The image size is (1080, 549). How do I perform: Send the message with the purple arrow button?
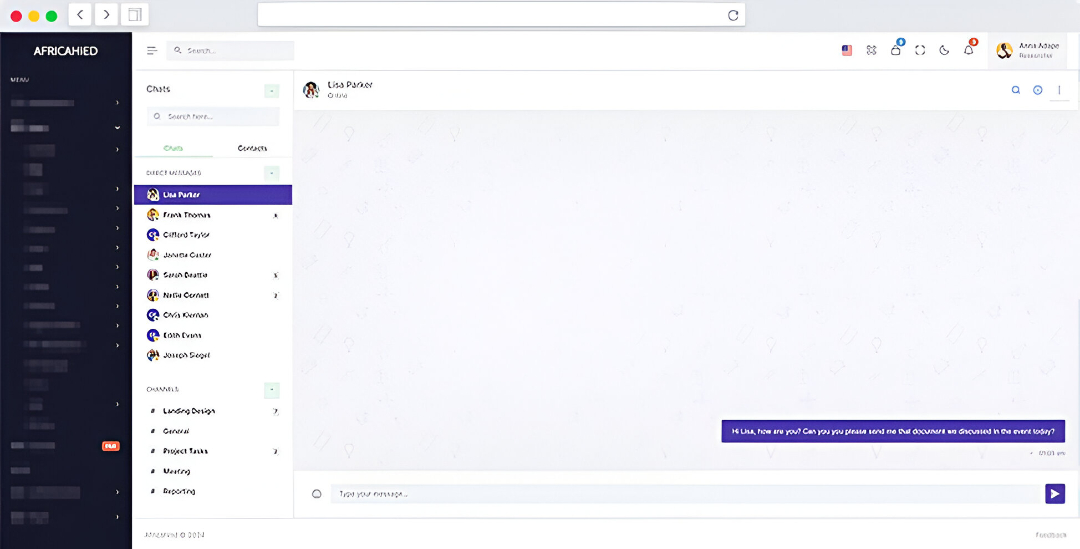1054,493
